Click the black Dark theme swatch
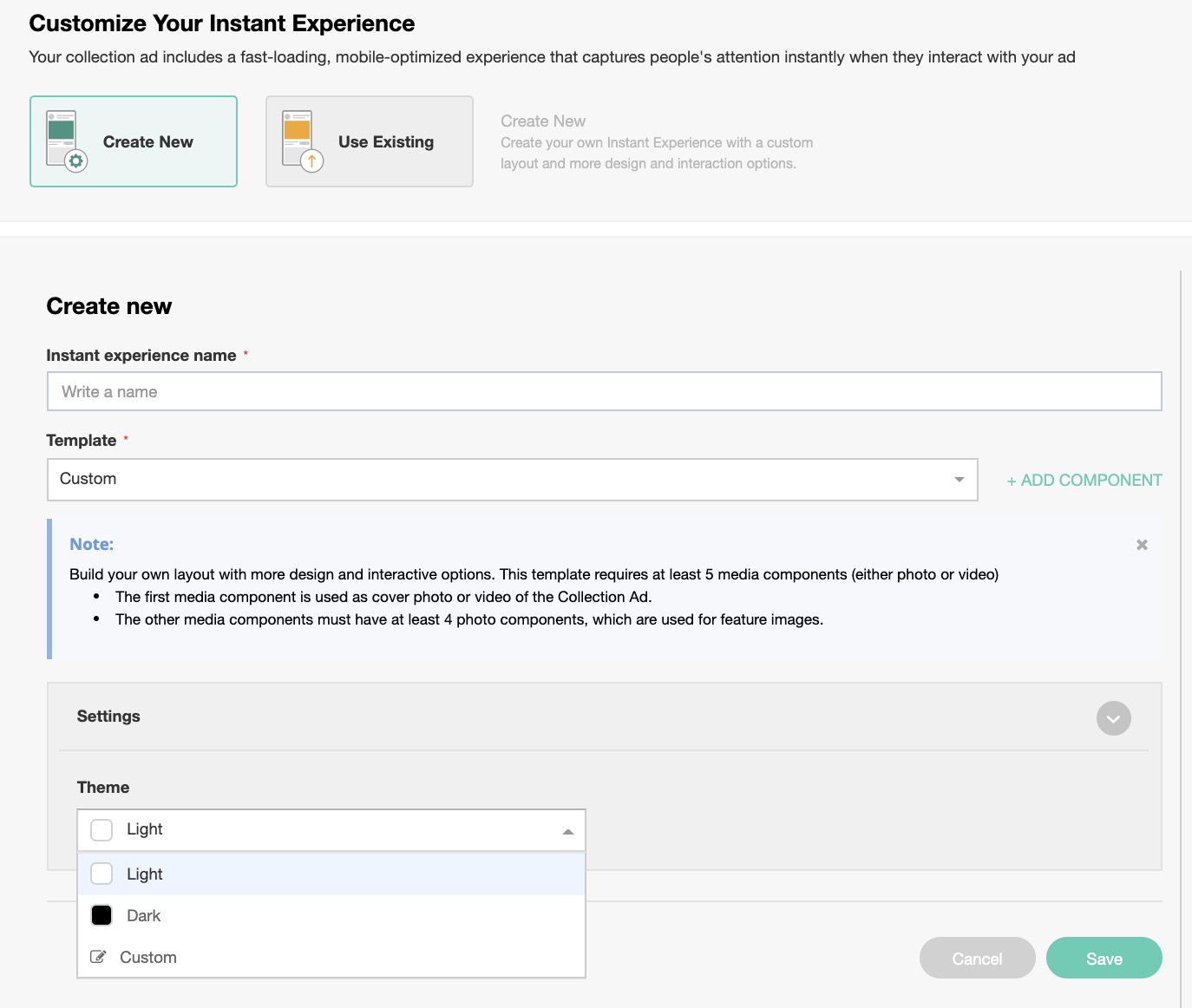1192x1008 pixels. click(102, 915)
